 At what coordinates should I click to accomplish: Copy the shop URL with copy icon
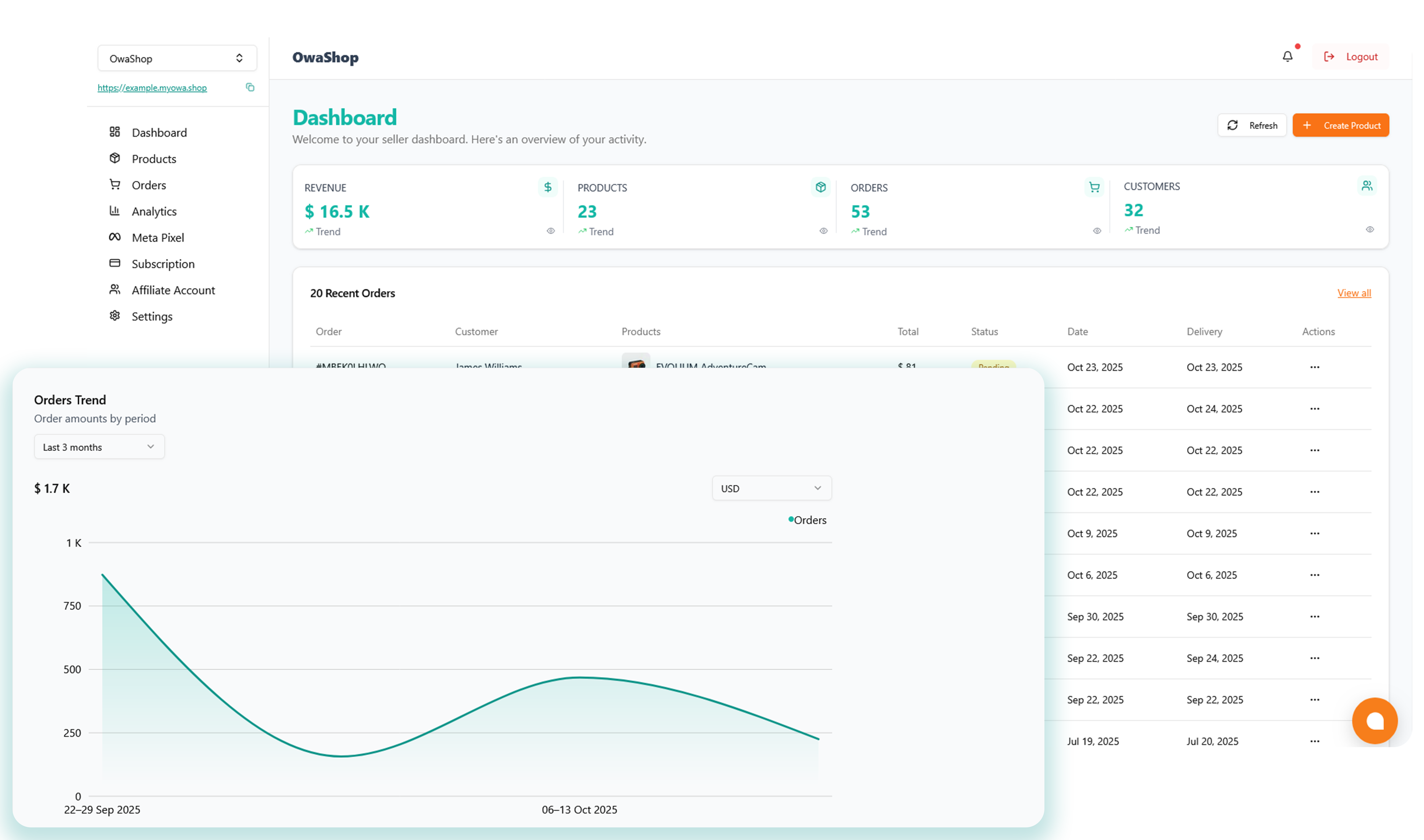point(250,87)
